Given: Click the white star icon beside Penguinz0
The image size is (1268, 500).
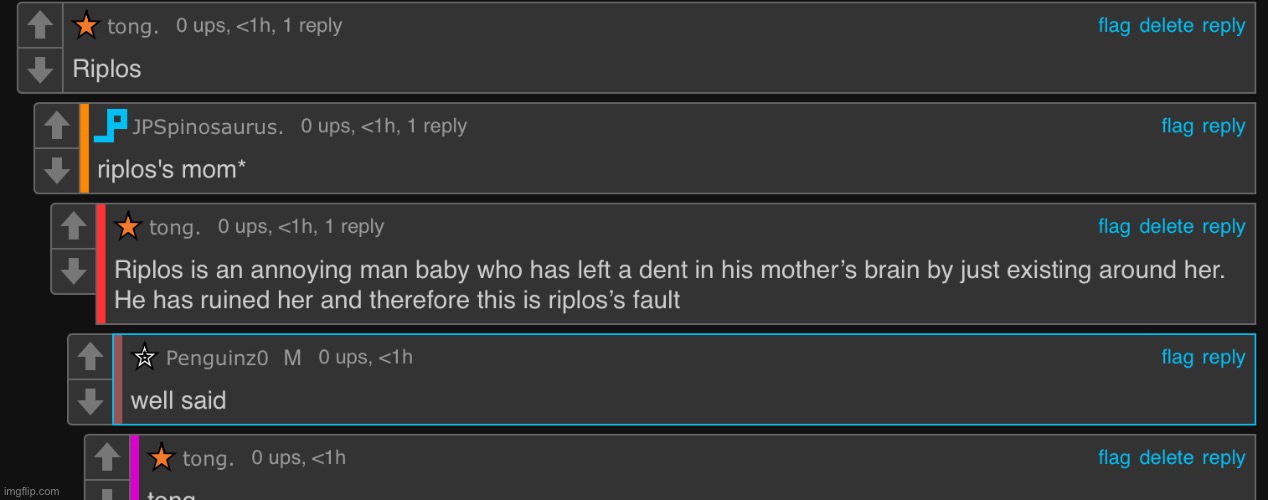Looking at the screenshot, I should click(145, 356).
